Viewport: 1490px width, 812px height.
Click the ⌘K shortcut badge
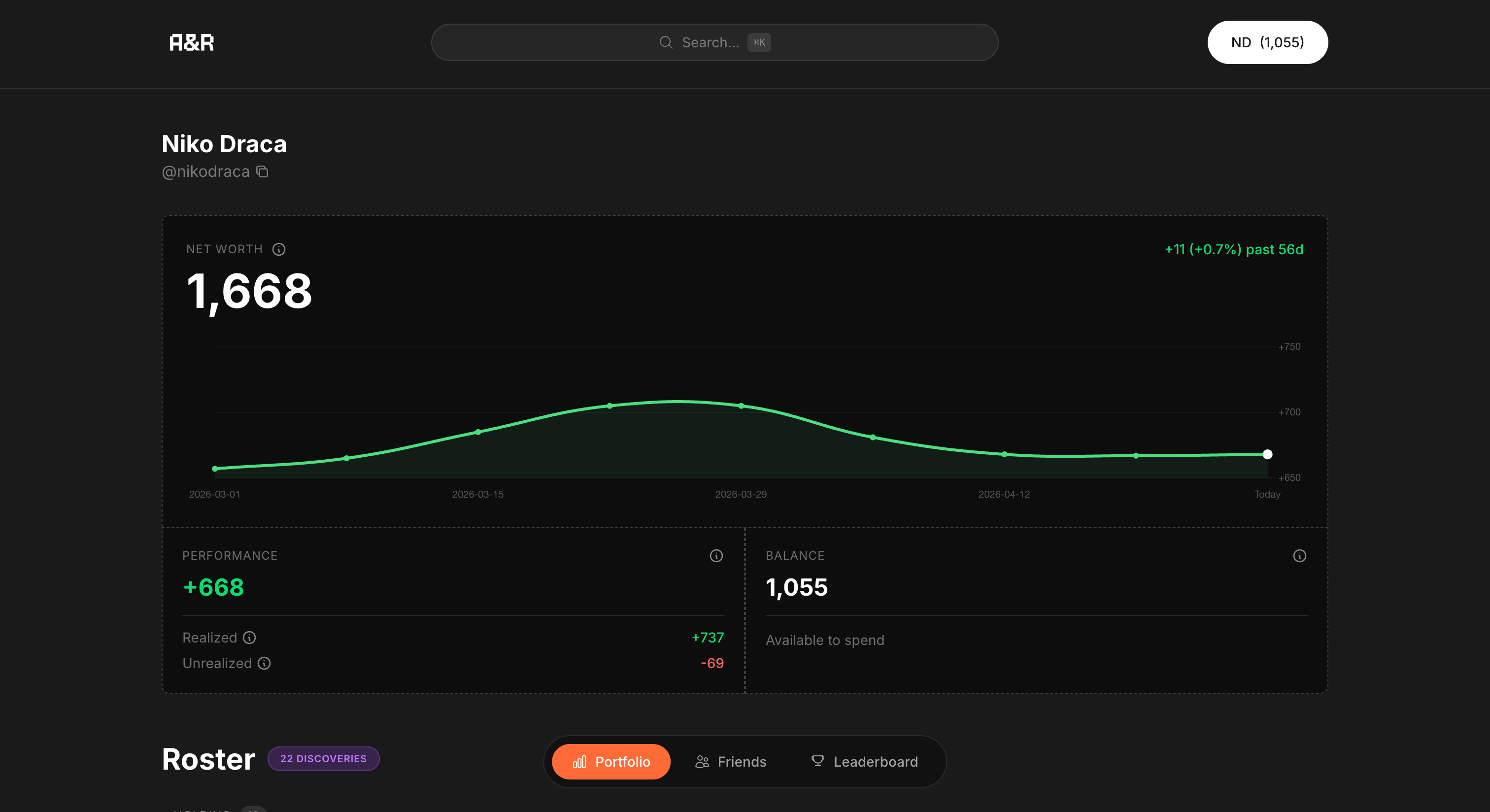coord(759,42)
